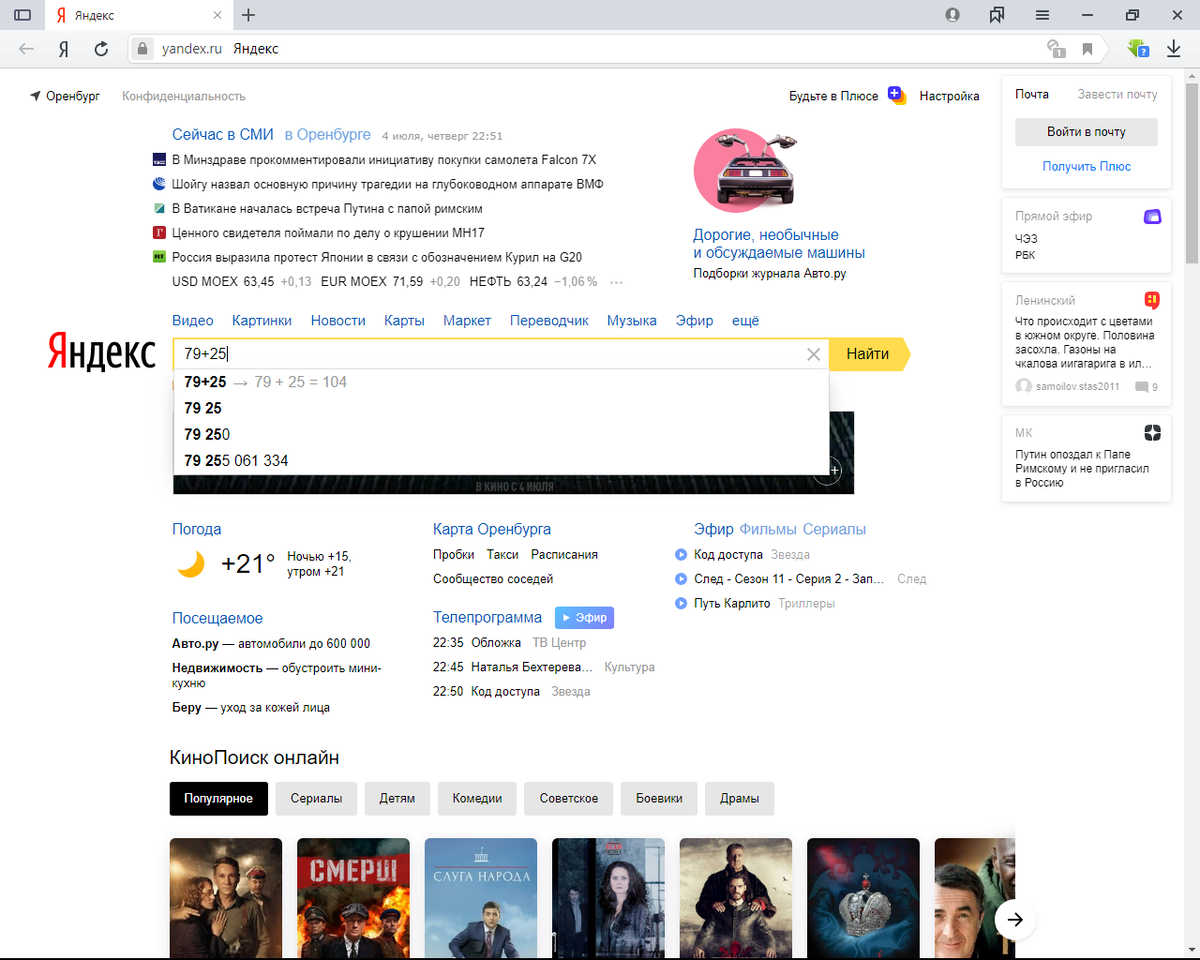Click the МК news source icon
Viewport: 1200px width, 960px height.
pyautogui.click(x=1152, y=432)
